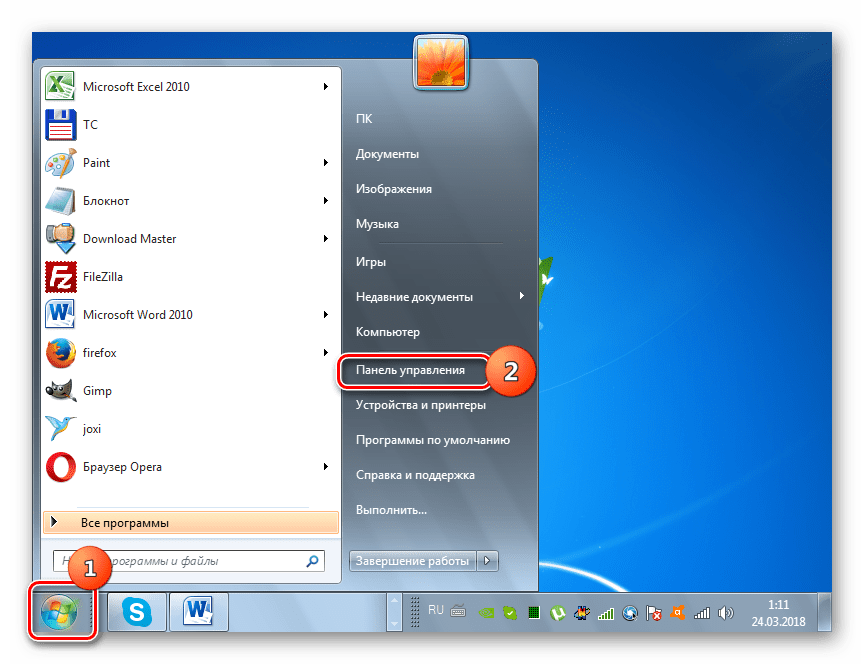Click the search magnifier icon
Image resolution: width=864 pixels, height=664 pixels.
312,561
